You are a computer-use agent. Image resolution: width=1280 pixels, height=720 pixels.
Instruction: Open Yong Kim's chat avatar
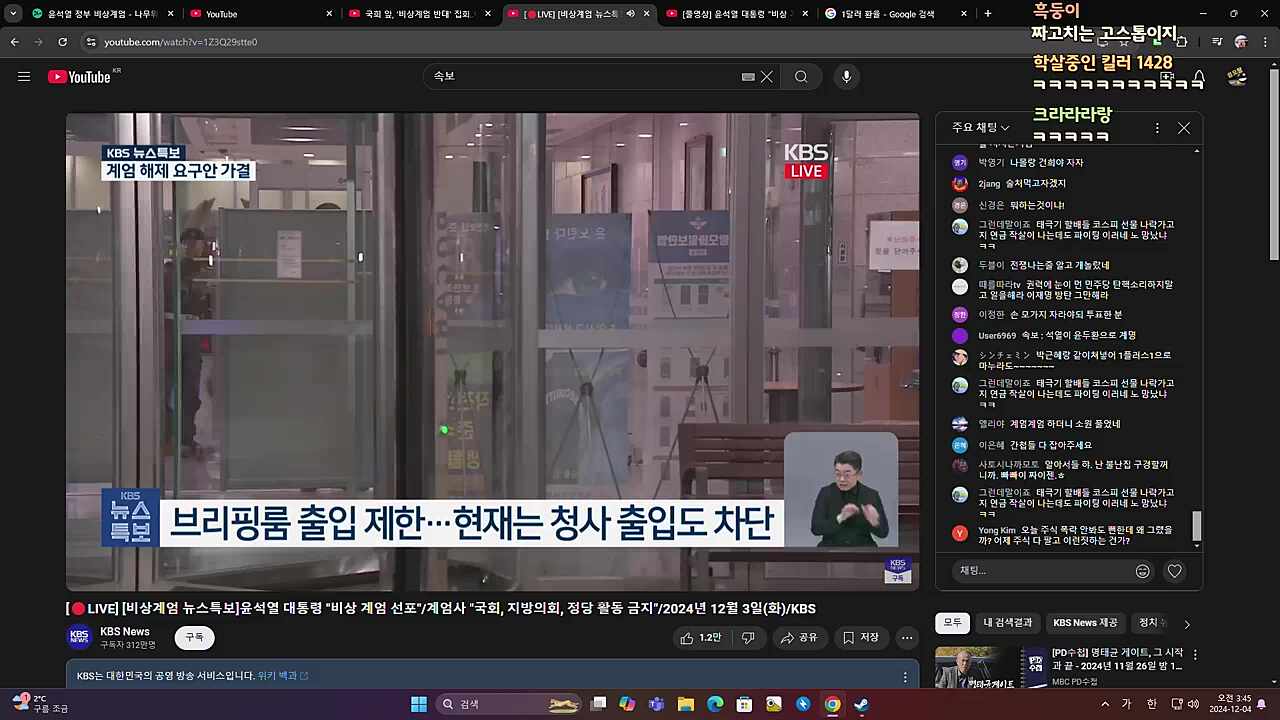[960, 534]
